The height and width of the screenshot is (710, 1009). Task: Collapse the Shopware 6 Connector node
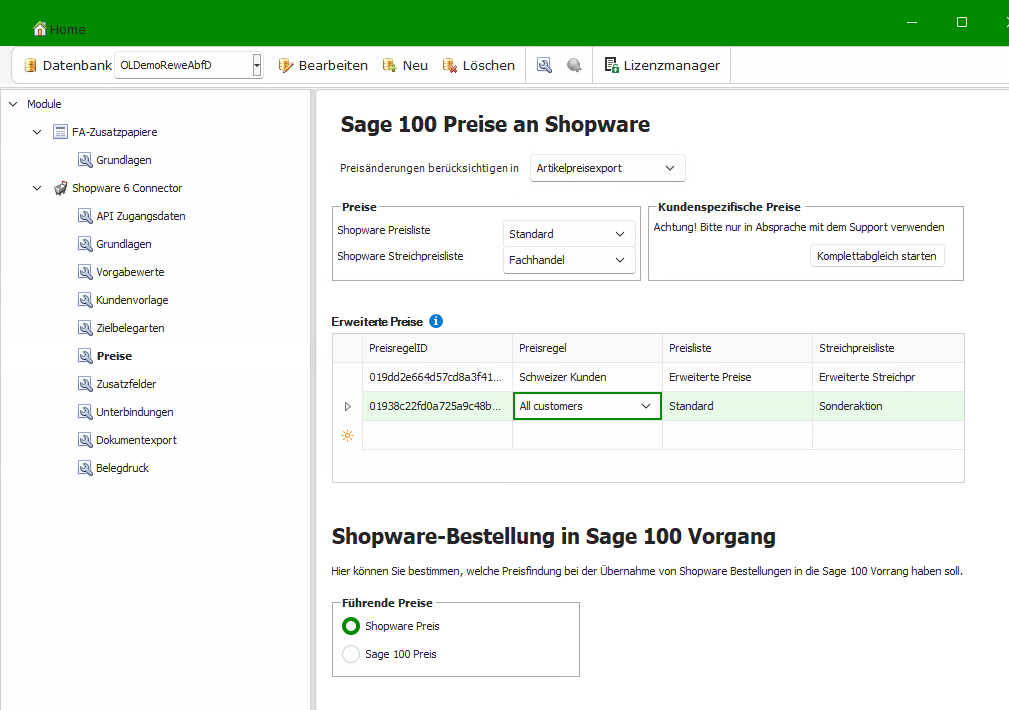coord(37,188)
